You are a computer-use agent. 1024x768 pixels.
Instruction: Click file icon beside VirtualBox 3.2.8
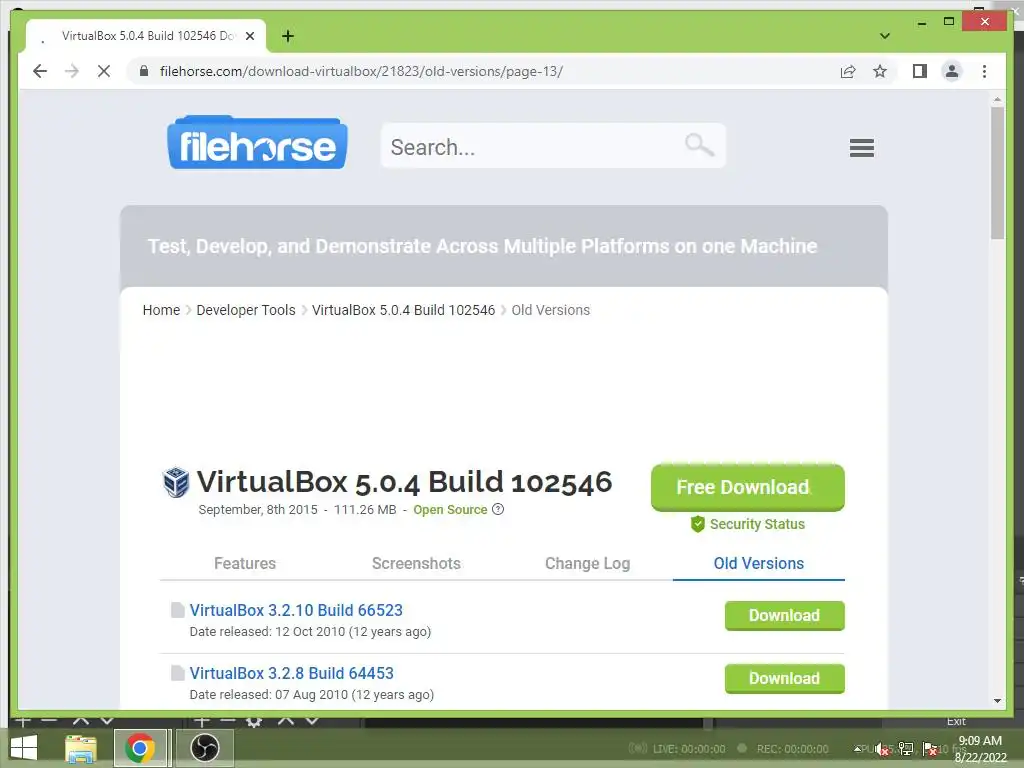point(177,673)
